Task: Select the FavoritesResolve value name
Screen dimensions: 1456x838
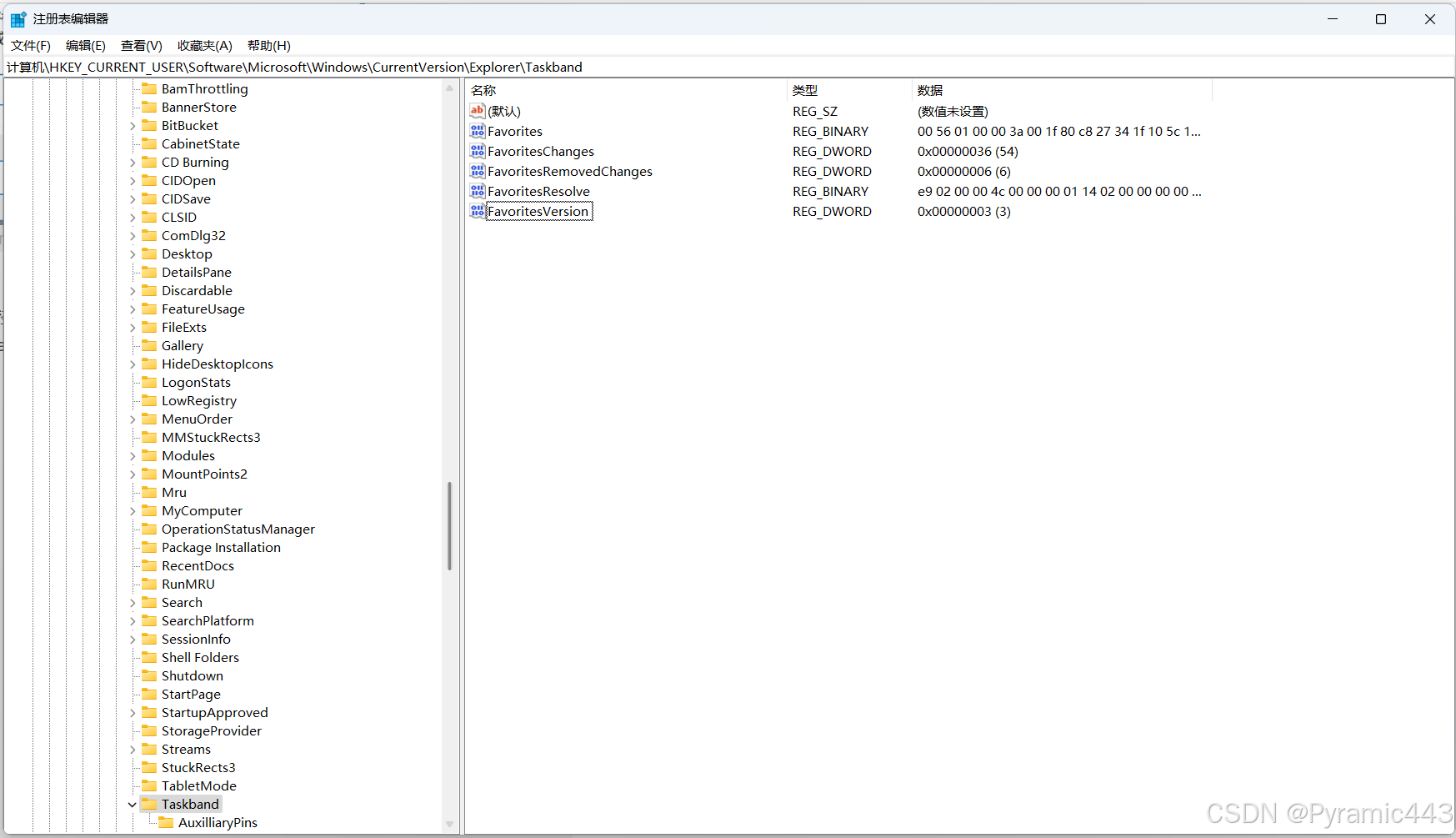Action: coord(538,191)
